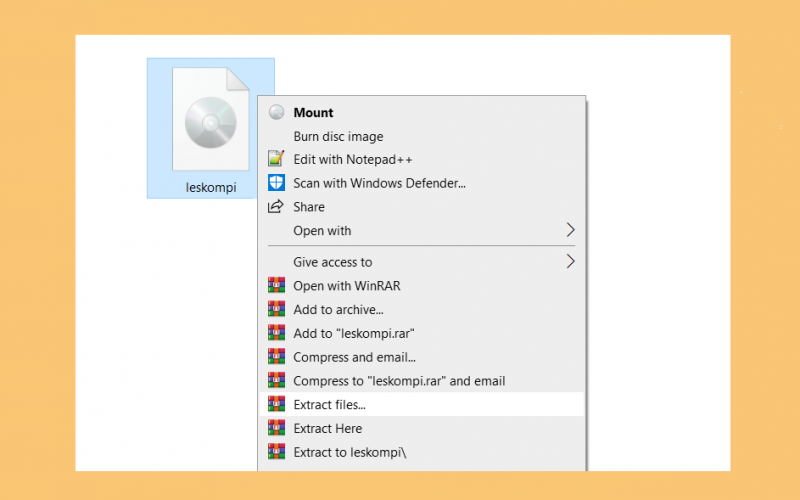Select Add to "leskompi.rar"
This screenshot has width=800, height=500.
point(421,333)
